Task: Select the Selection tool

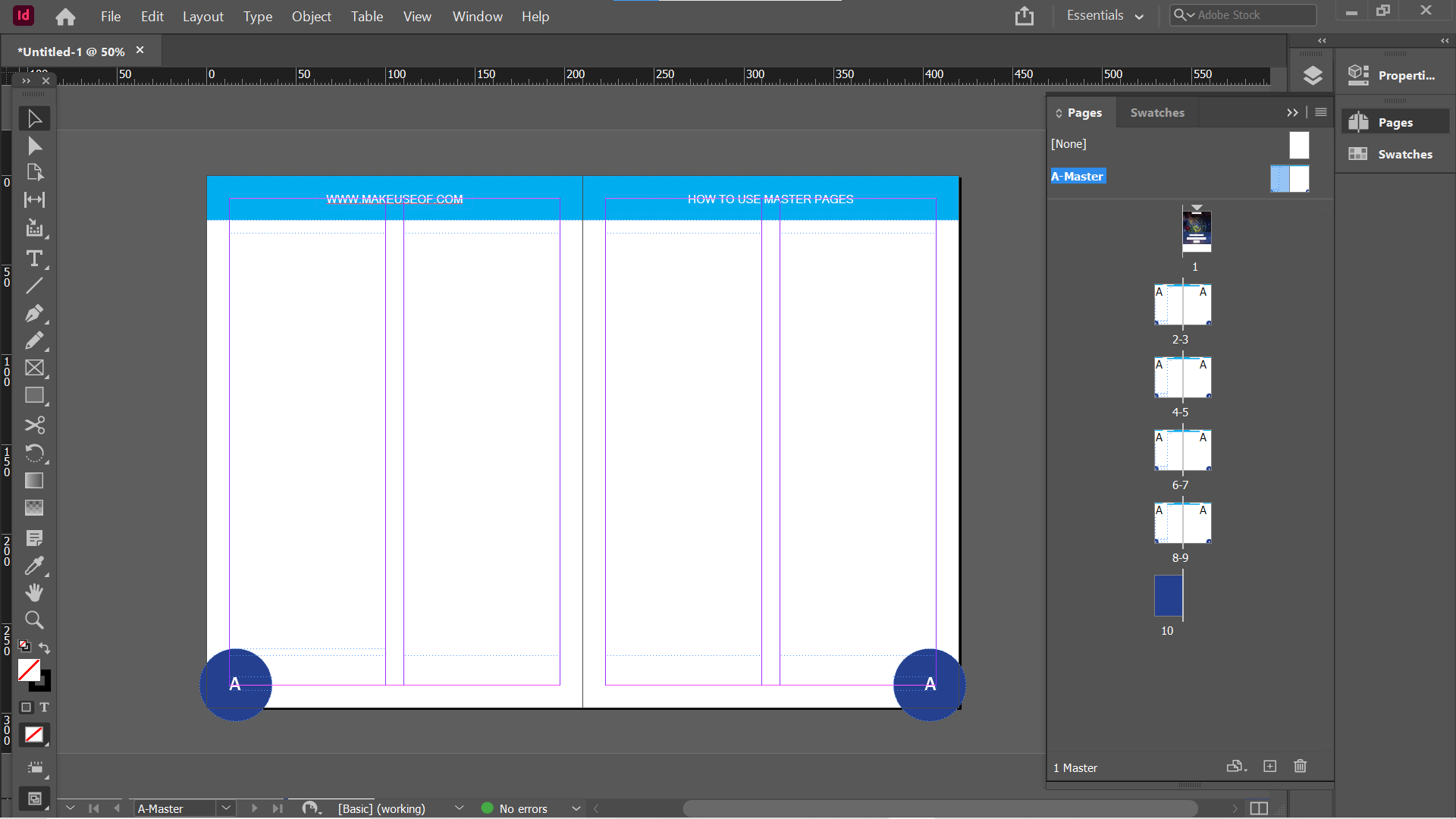Action: (34, 118)
